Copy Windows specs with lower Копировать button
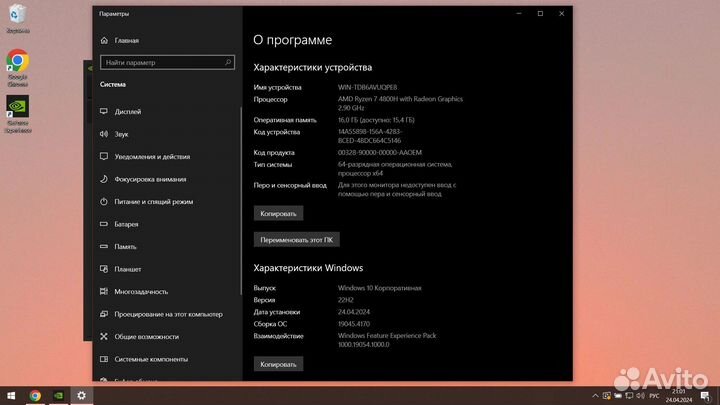This screenshot has width=720, height=405. click(278, 364)
